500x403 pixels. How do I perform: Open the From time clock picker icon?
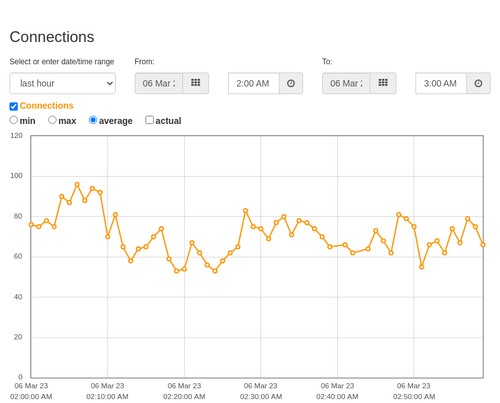pyautogui.click(x=291, y=83)
